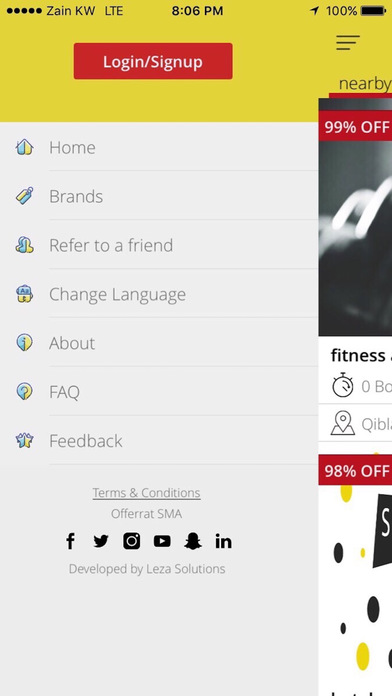The image size is (392, 696).
Task: Click the About info icon
Action: 24,343
